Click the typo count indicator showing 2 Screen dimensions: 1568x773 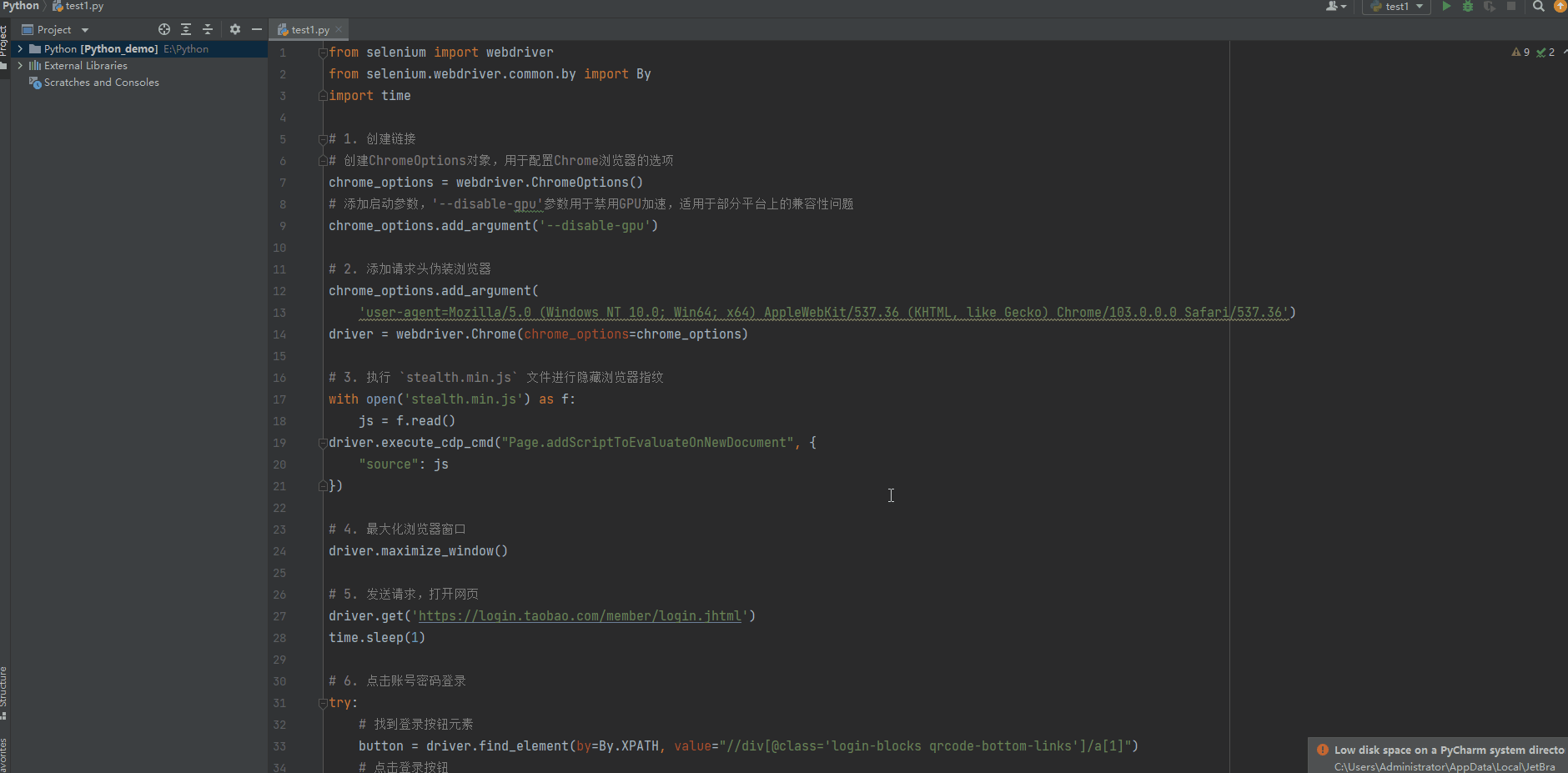click(x=1545, y=52)
